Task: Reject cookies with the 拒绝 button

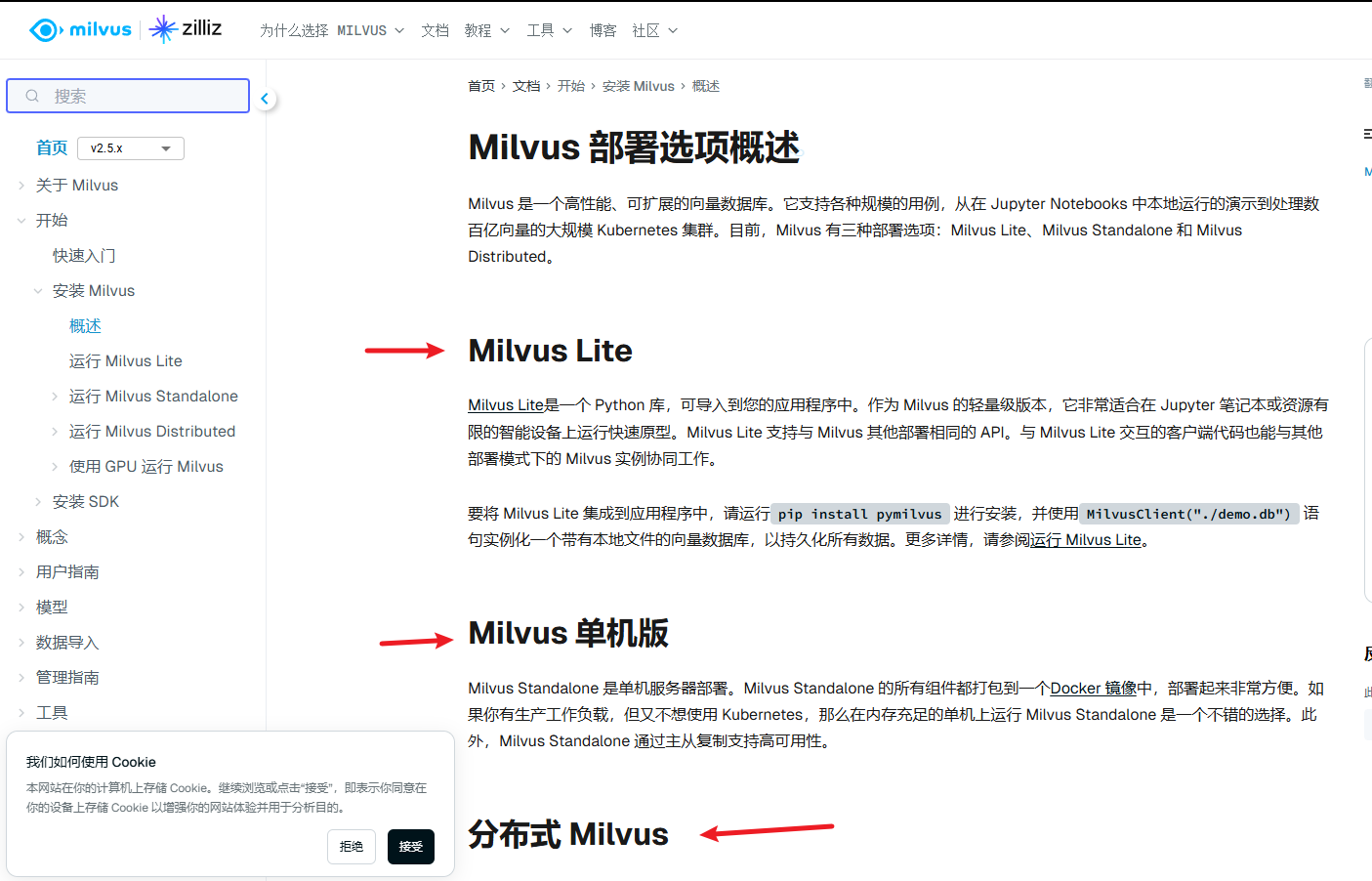Action: tap(352, 847)
